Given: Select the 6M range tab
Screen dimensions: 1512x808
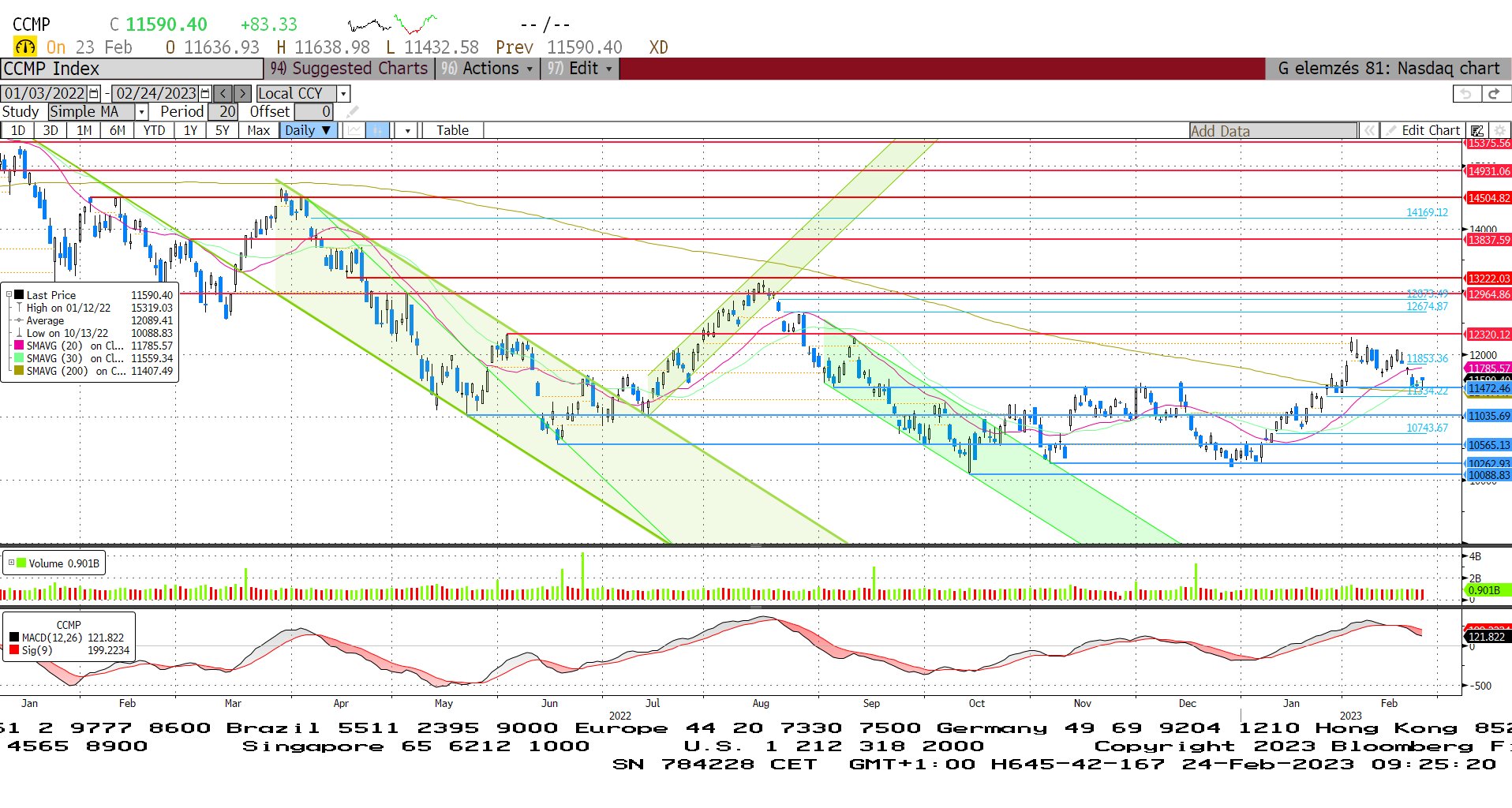Looking at the screenshot, I should [x=118, y=130].
